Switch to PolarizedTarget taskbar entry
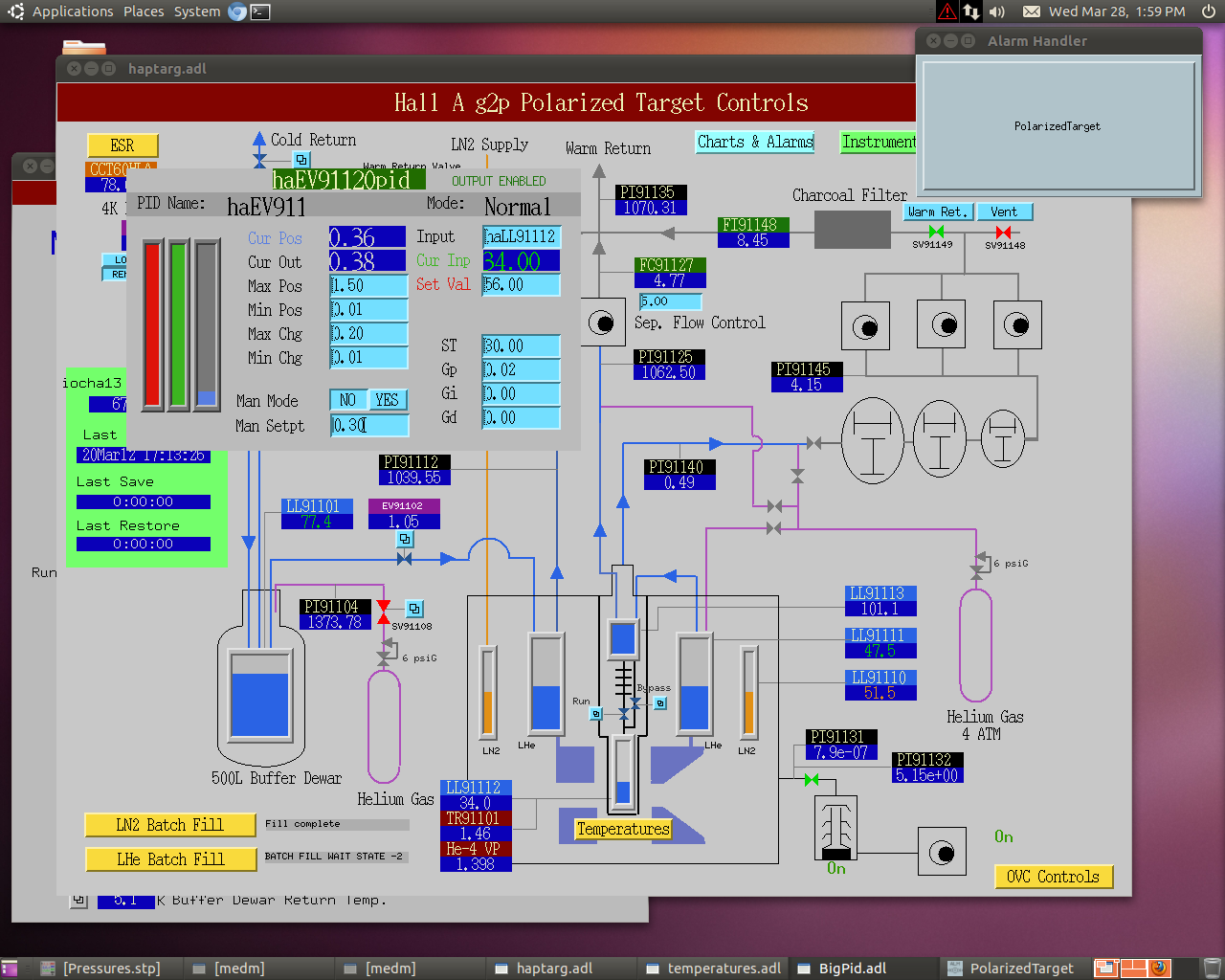Image resolution: width=1225 pixels, height=980 pixels. [1016, 969]
